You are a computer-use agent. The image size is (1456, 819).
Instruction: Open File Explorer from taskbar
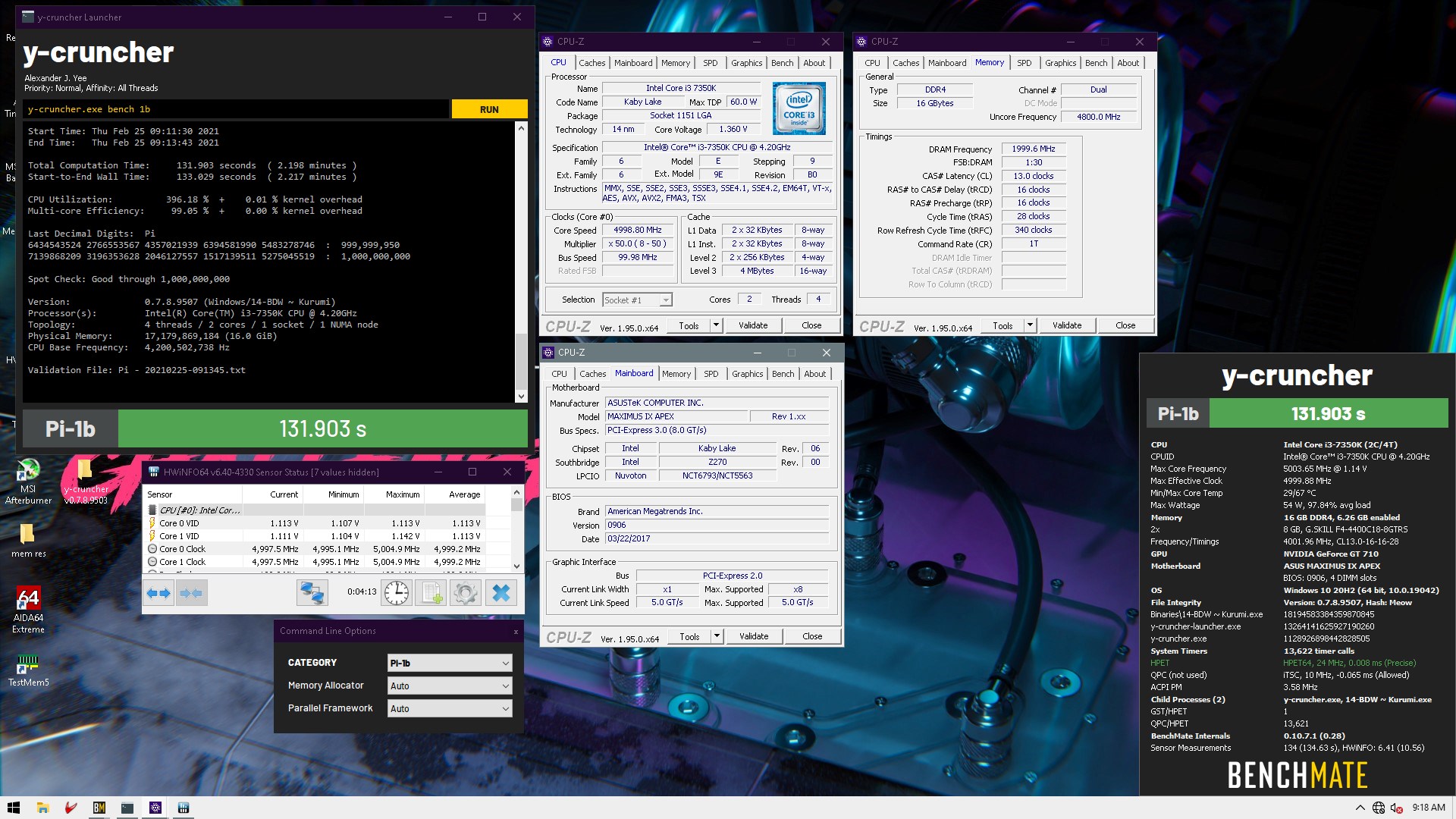(42, 808)
